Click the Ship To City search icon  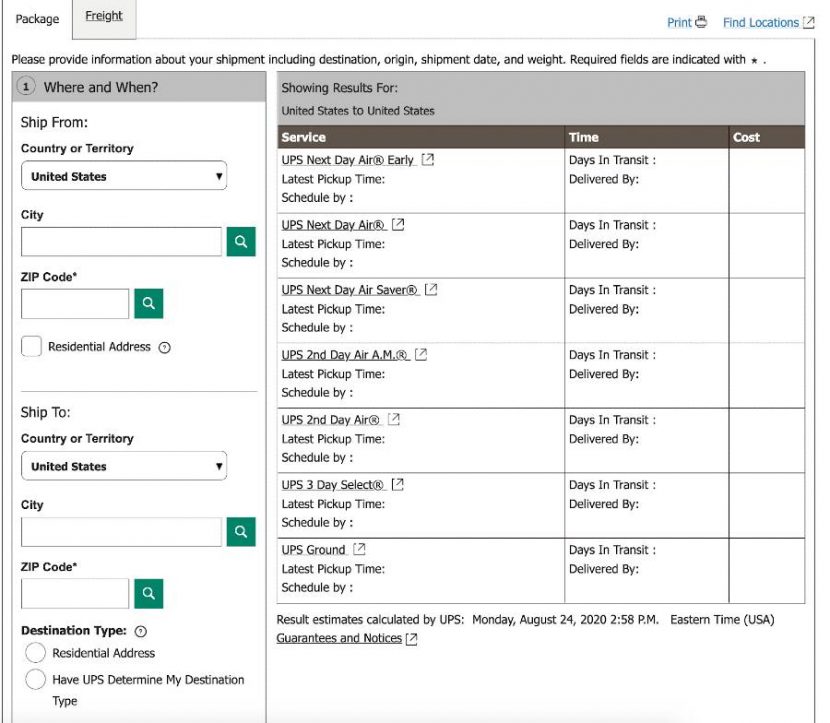click(x=241, y=532)
